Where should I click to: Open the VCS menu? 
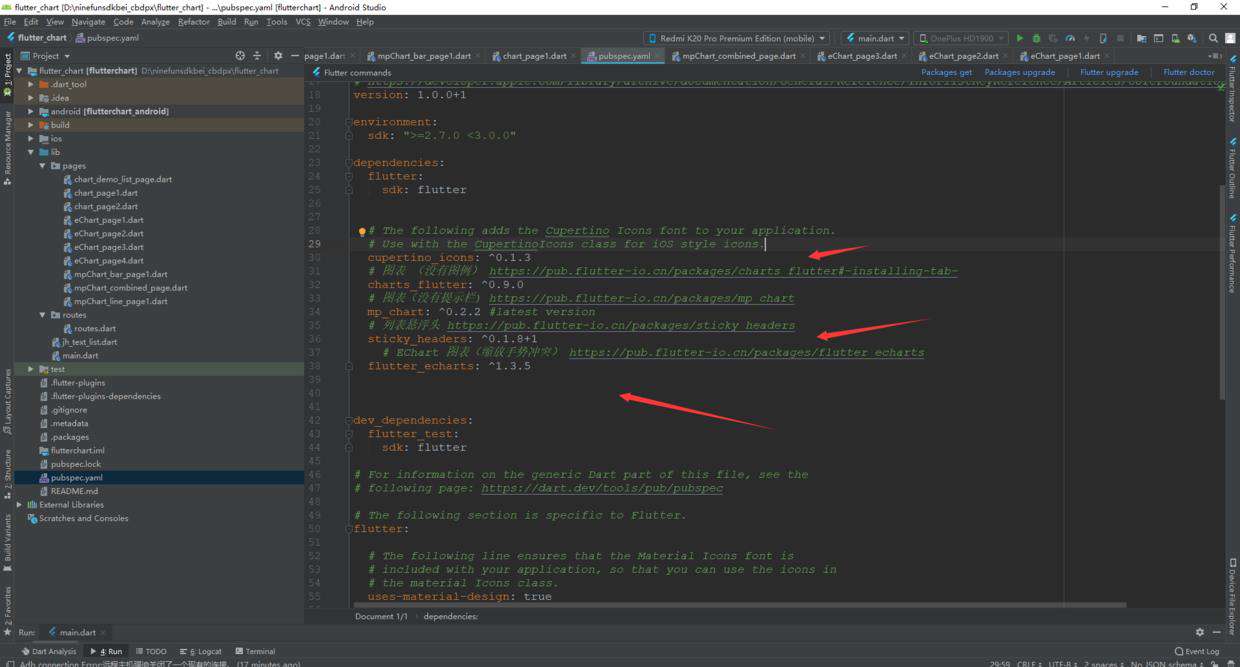tap(303, 21)
